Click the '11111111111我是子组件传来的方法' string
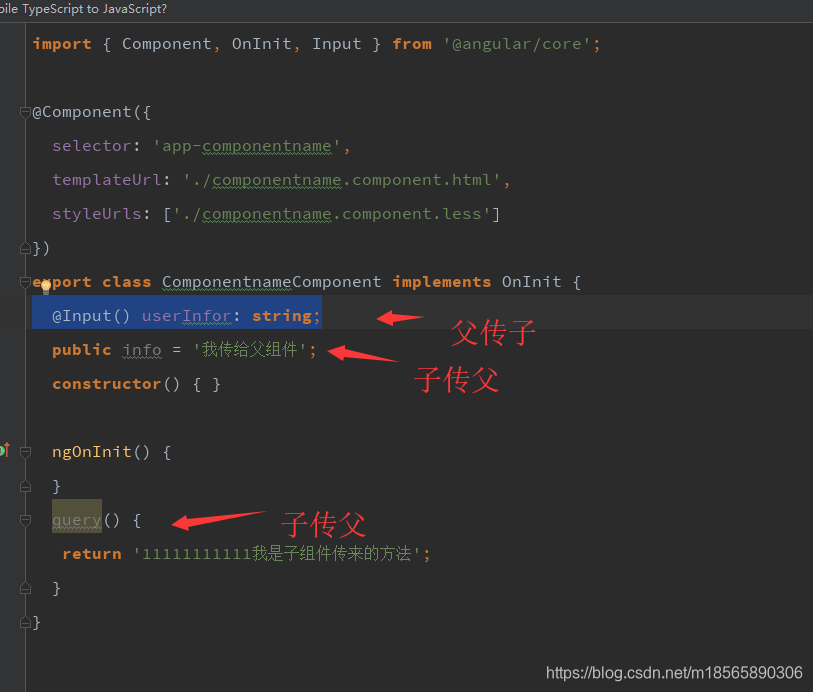 [x=277, y=554]
